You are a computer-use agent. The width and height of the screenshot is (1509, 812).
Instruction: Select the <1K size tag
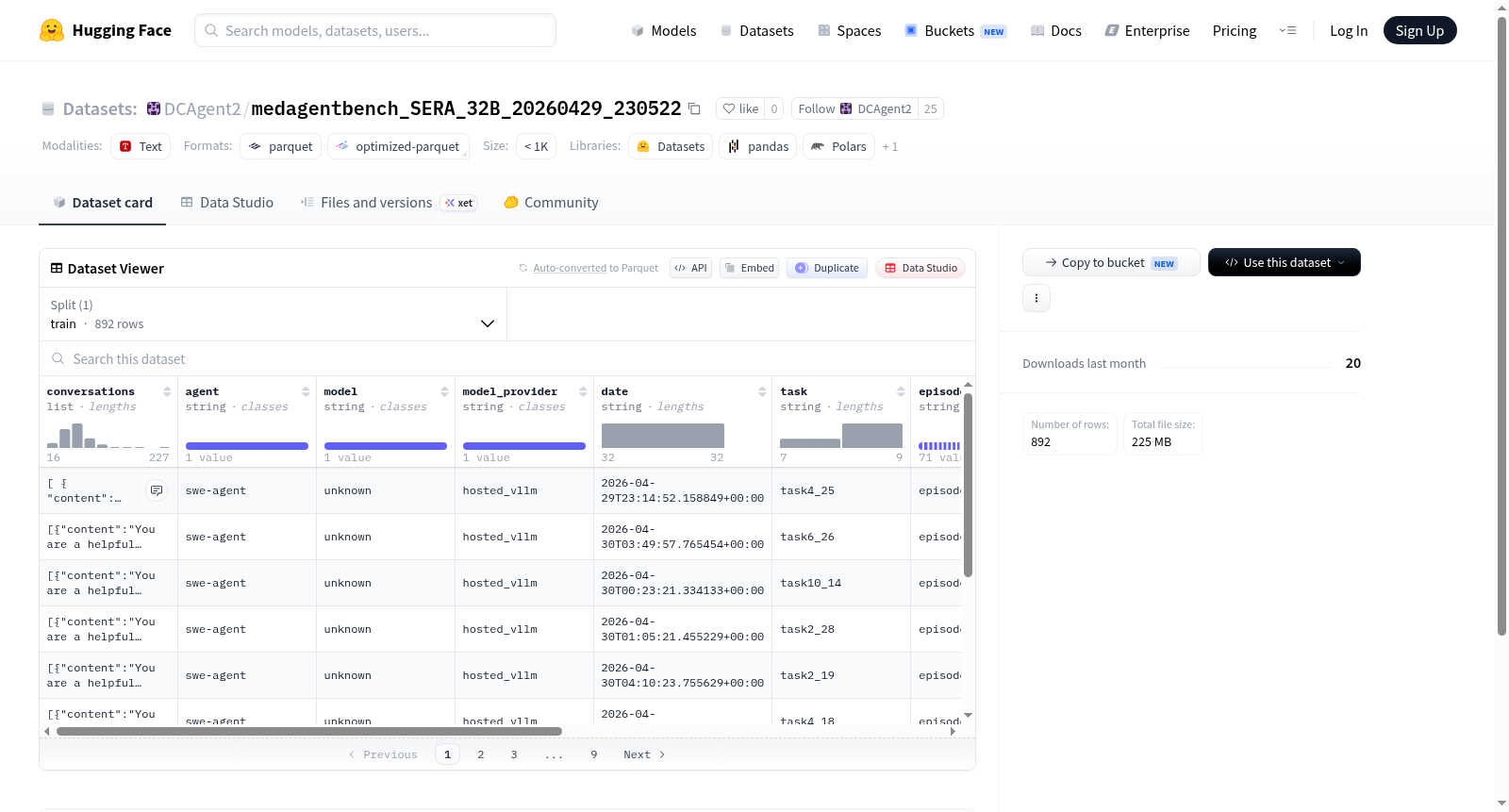[x=536, y=146]
